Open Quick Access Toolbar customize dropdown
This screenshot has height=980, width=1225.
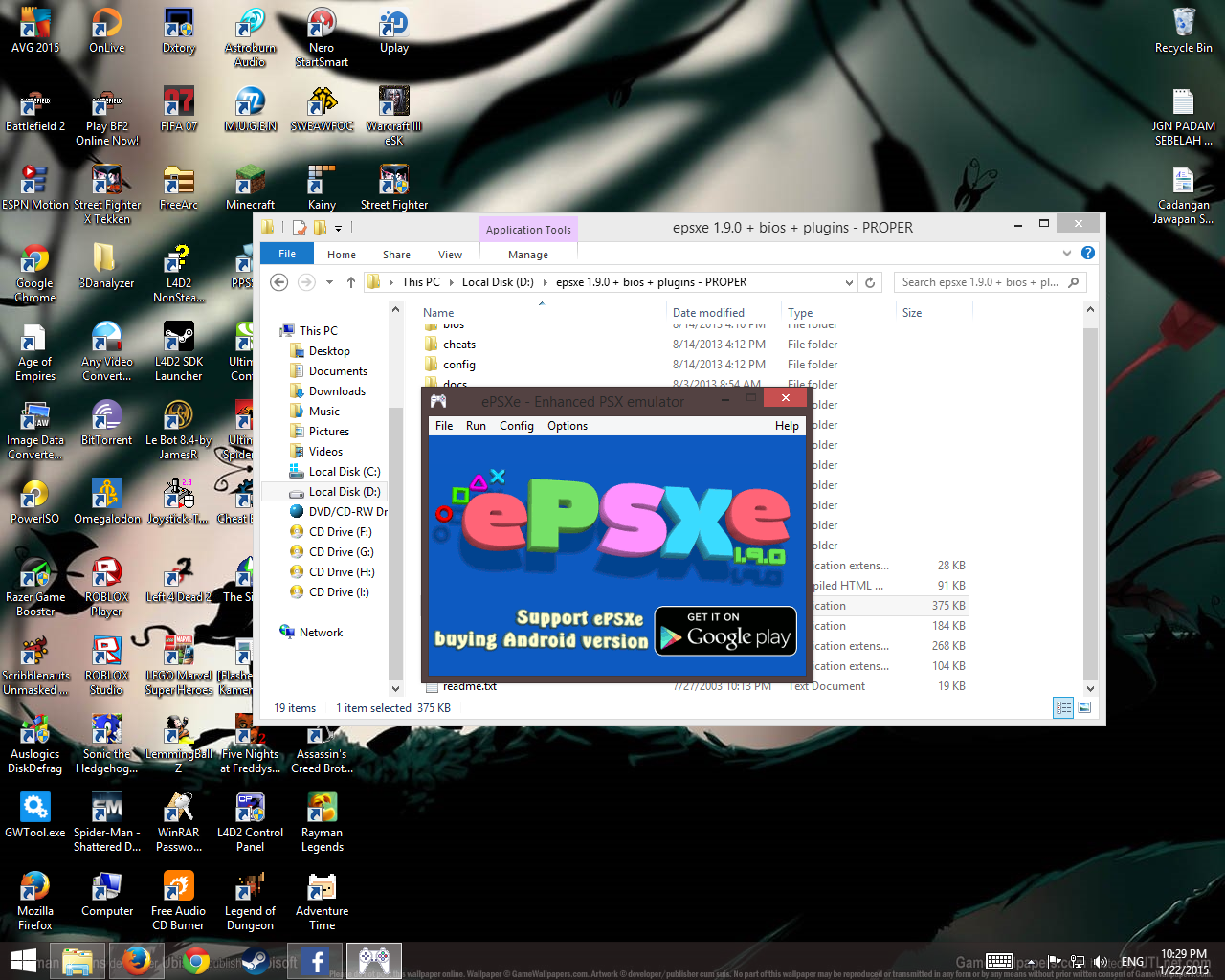tap(338, 228)
